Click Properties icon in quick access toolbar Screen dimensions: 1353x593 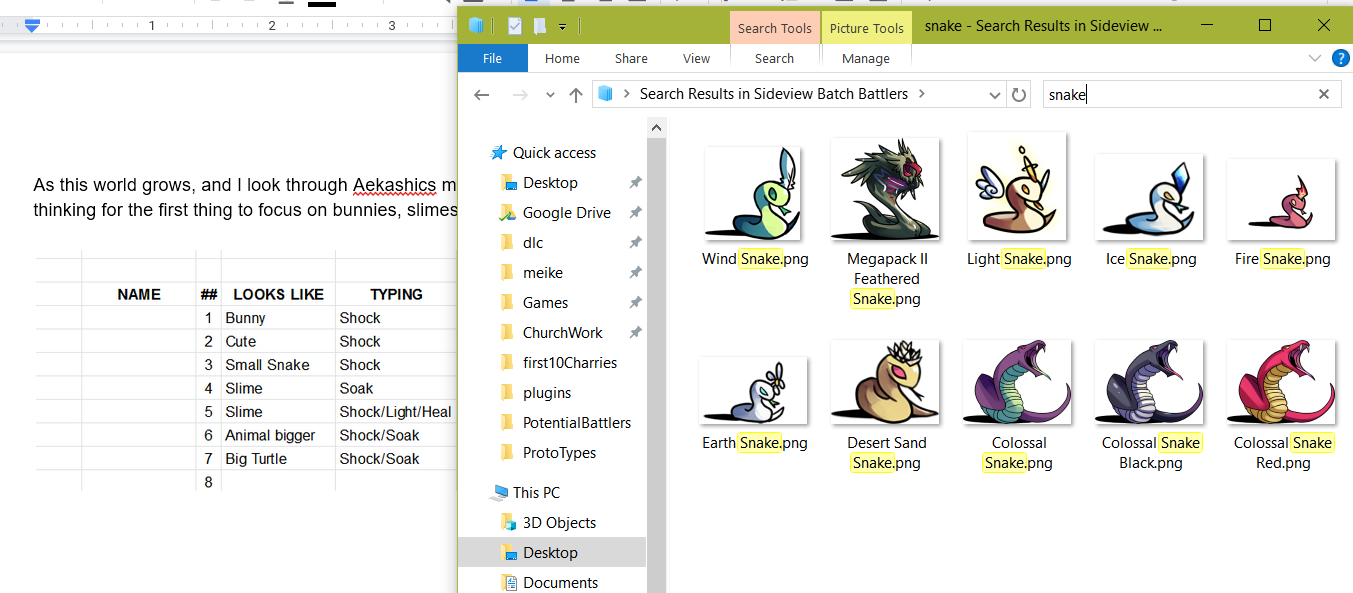pos(515,27)
